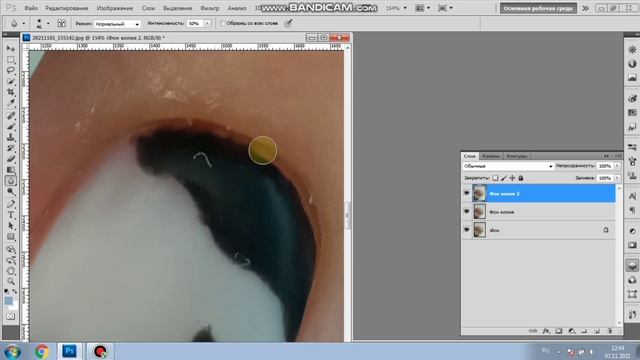Click the Интенсивность value field
The width and height of the screenshot is (640, 360).
[x=195, y=23]
